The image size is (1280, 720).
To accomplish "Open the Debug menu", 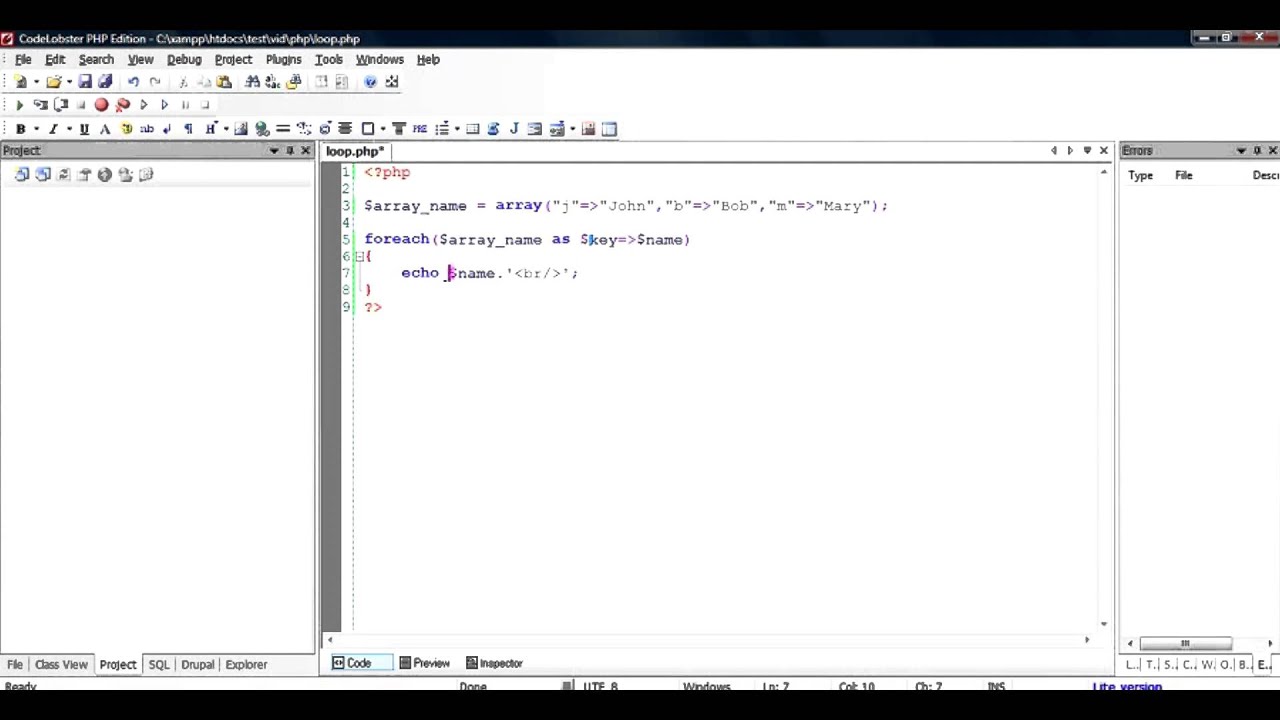I will [184, 60].
